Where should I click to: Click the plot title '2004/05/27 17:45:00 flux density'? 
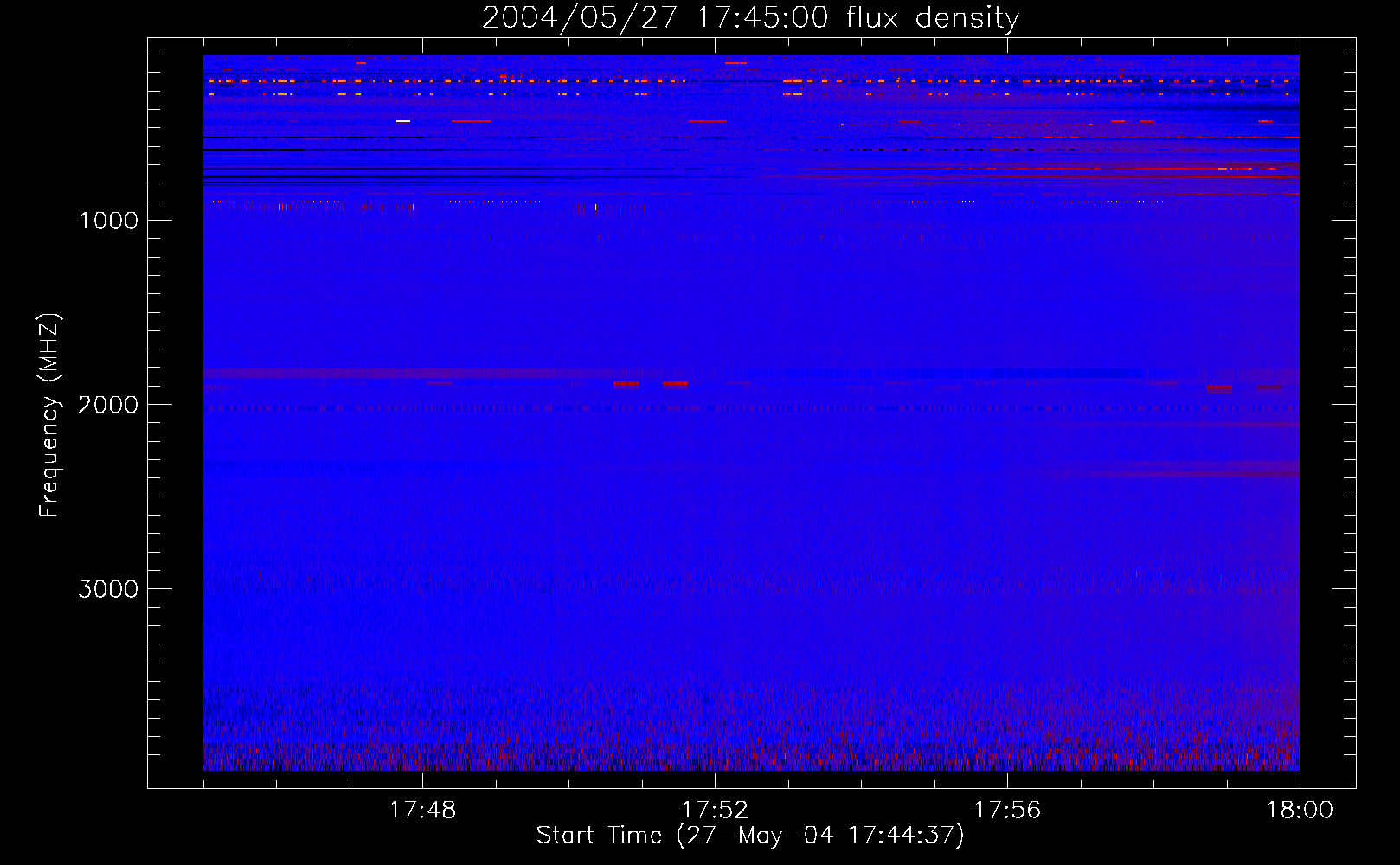point(750,18)
